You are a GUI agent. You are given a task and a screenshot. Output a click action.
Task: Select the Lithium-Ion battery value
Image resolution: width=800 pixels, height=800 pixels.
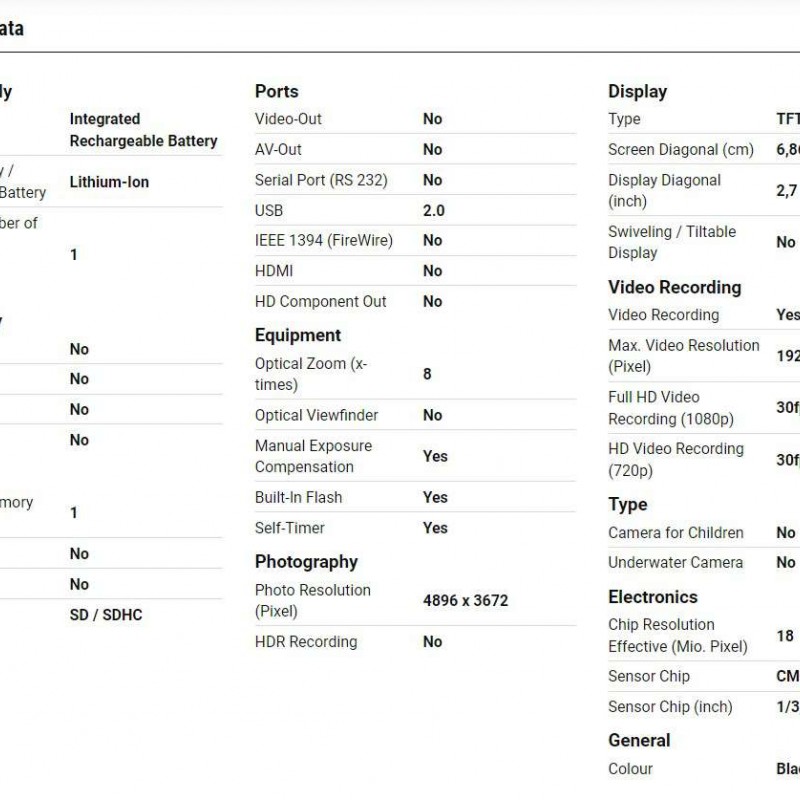pos(109,182)
